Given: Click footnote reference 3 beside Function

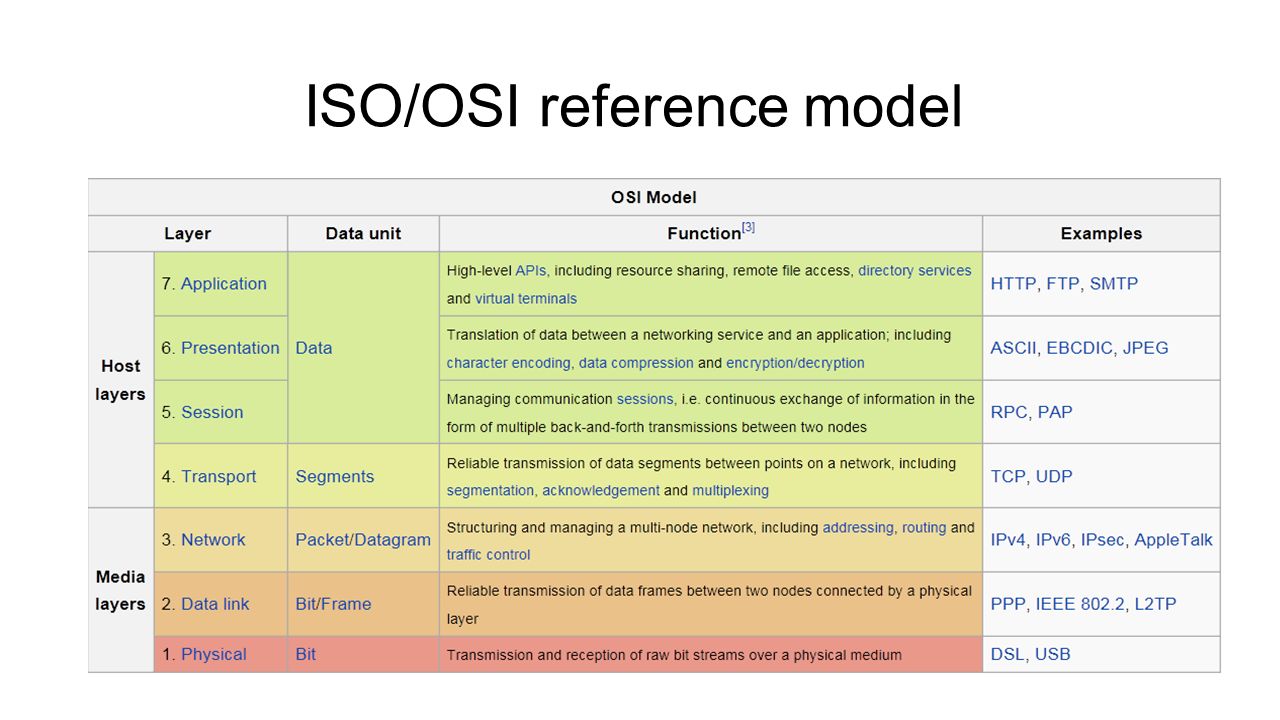Looking at the screenshot, I should coord(748,228).
